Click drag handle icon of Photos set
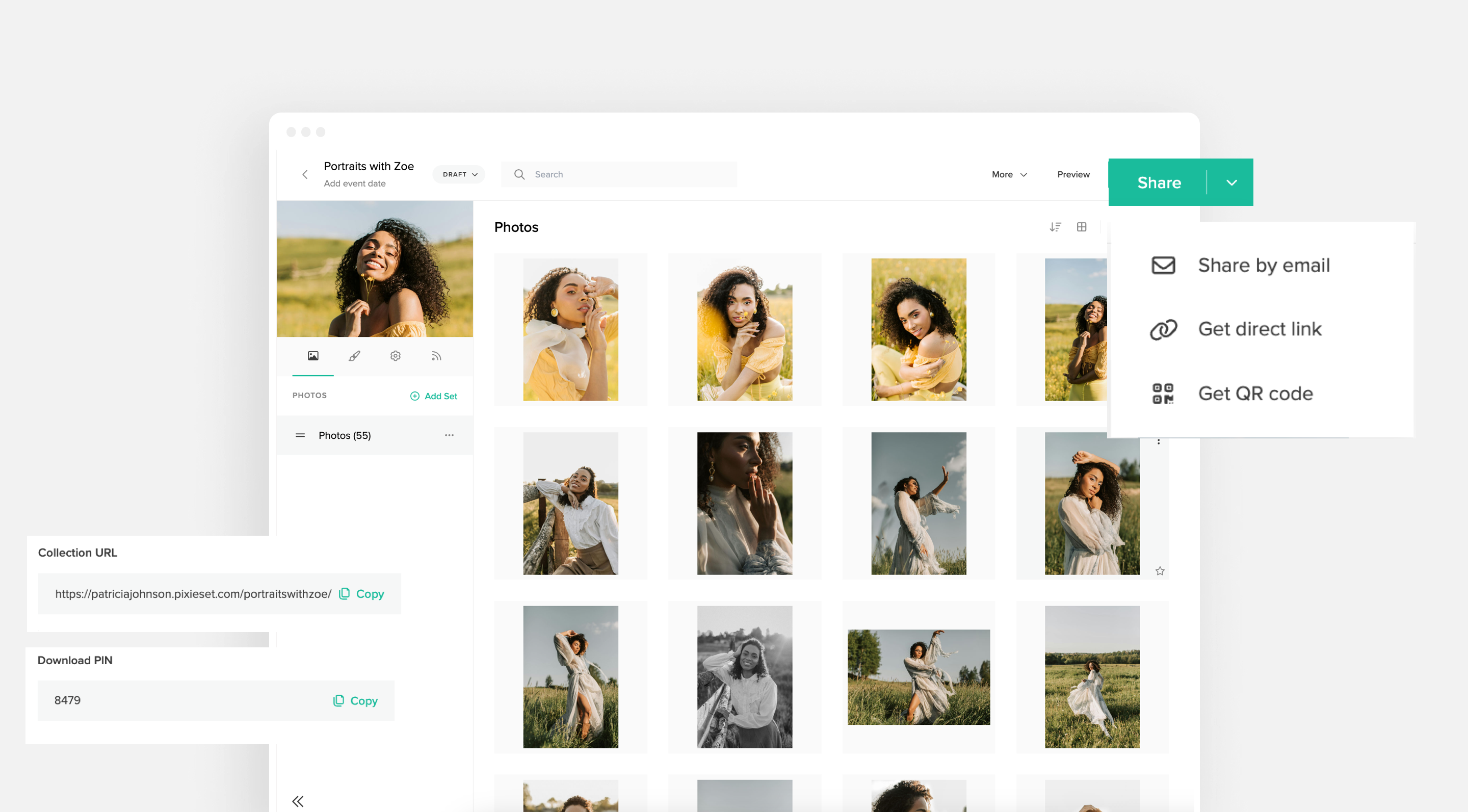 (300, 435)
